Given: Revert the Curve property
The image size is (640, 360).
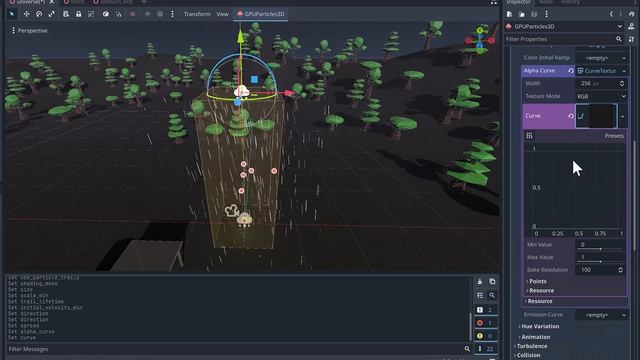Looking at the screenshot, I should 571,116.
